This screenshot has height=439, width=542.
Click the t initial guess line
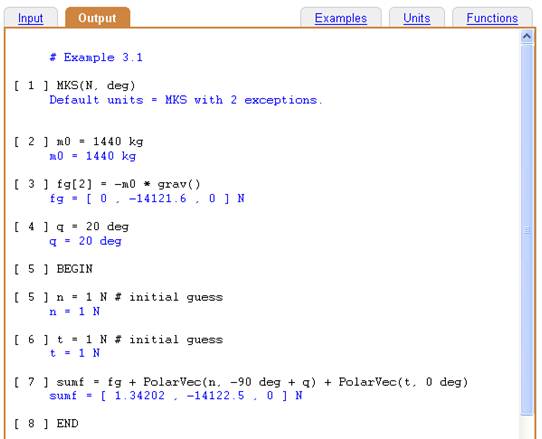pos(118,340)
